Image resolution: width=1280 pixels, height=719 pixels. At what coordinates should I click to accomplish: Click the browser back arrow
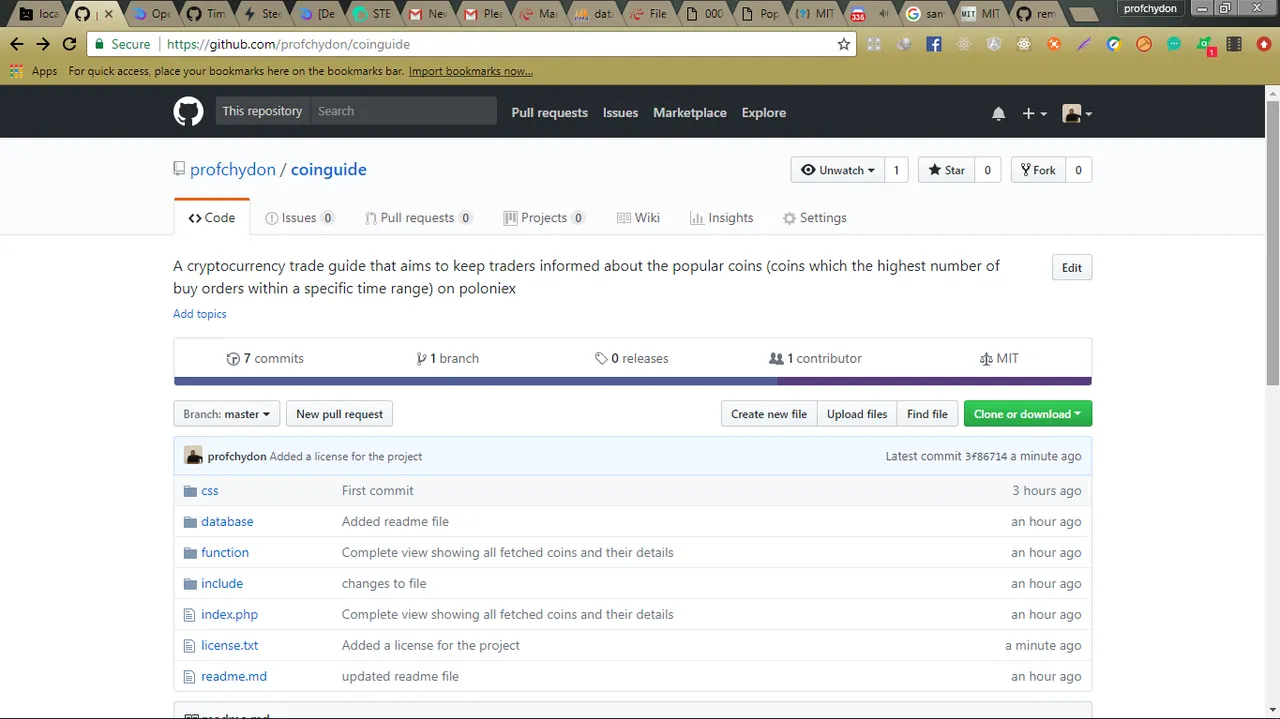pyautogui.click(x=16, y=44)
